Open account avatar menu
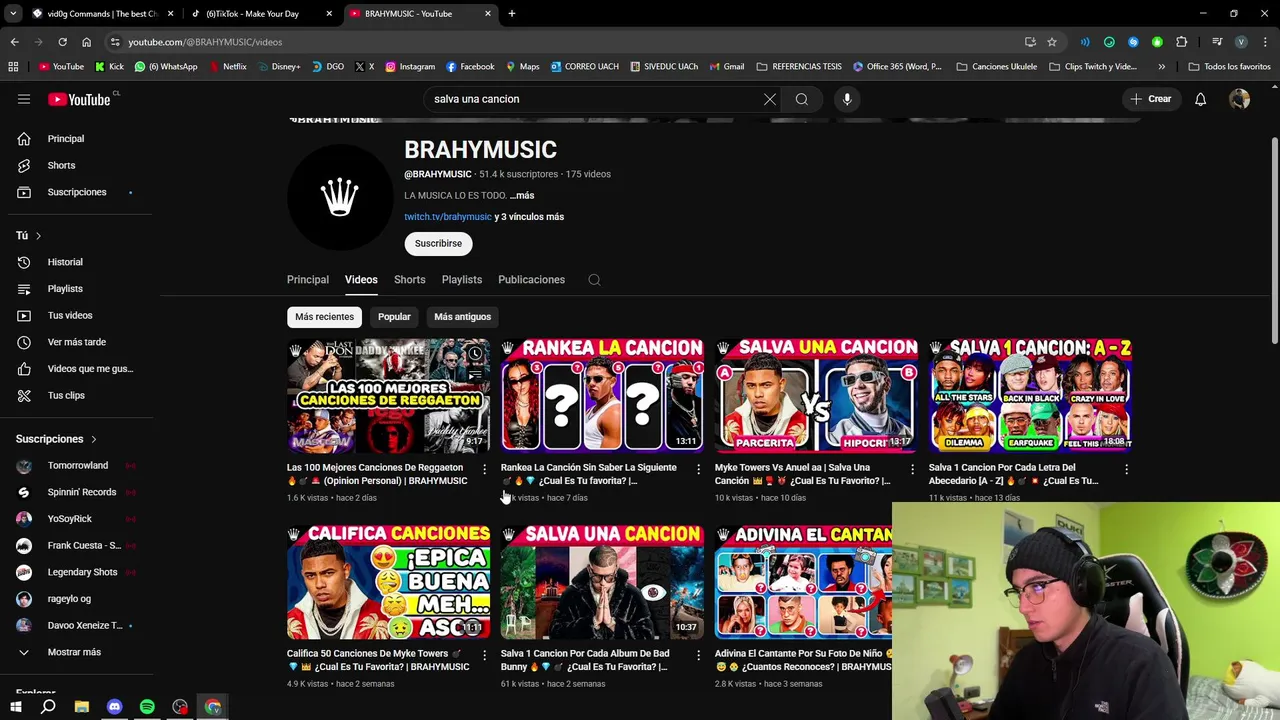The width and height of the screenshot is (1280, 720). click(x=1239, y=99)
